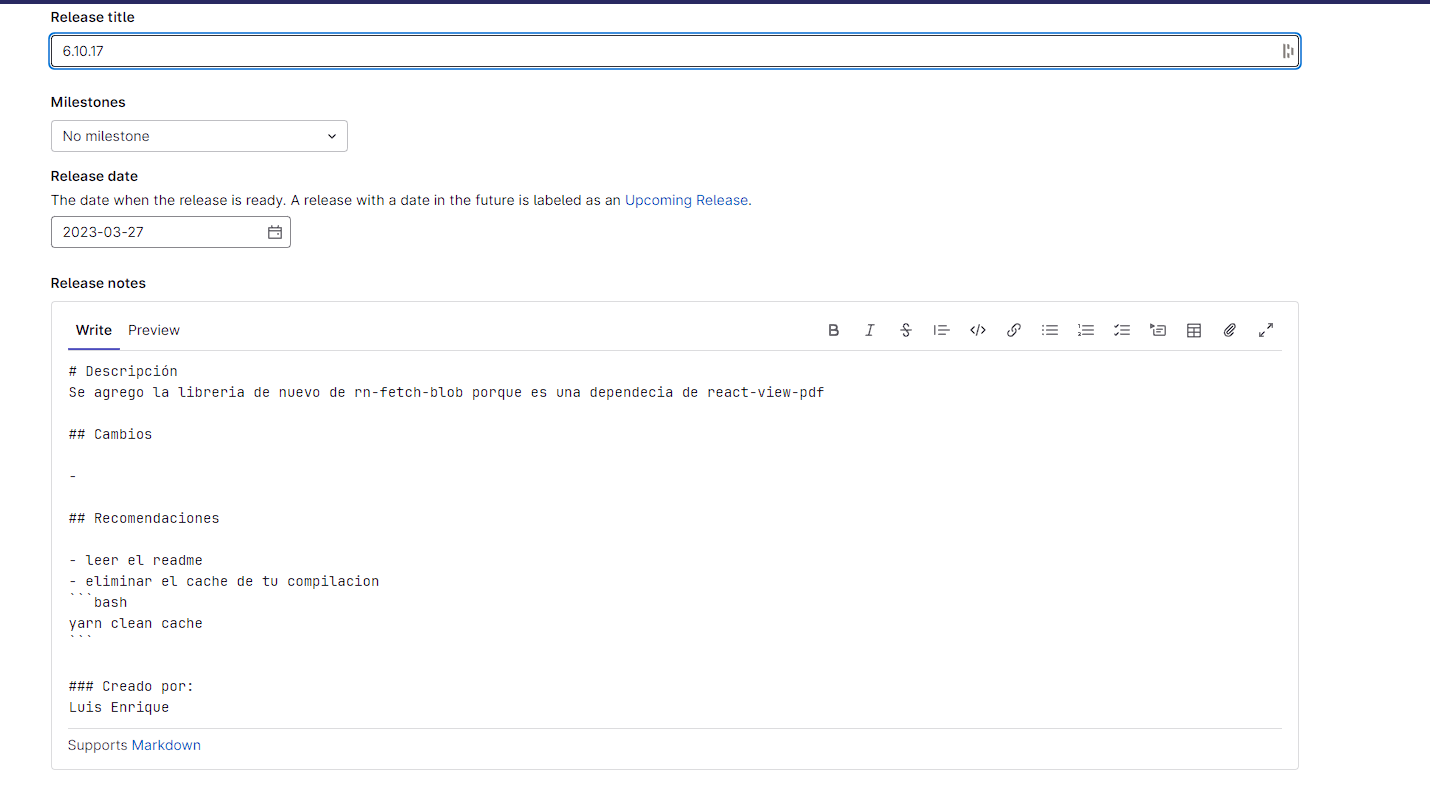Click the "## Cambios" heading line

[x=111, y=434]
